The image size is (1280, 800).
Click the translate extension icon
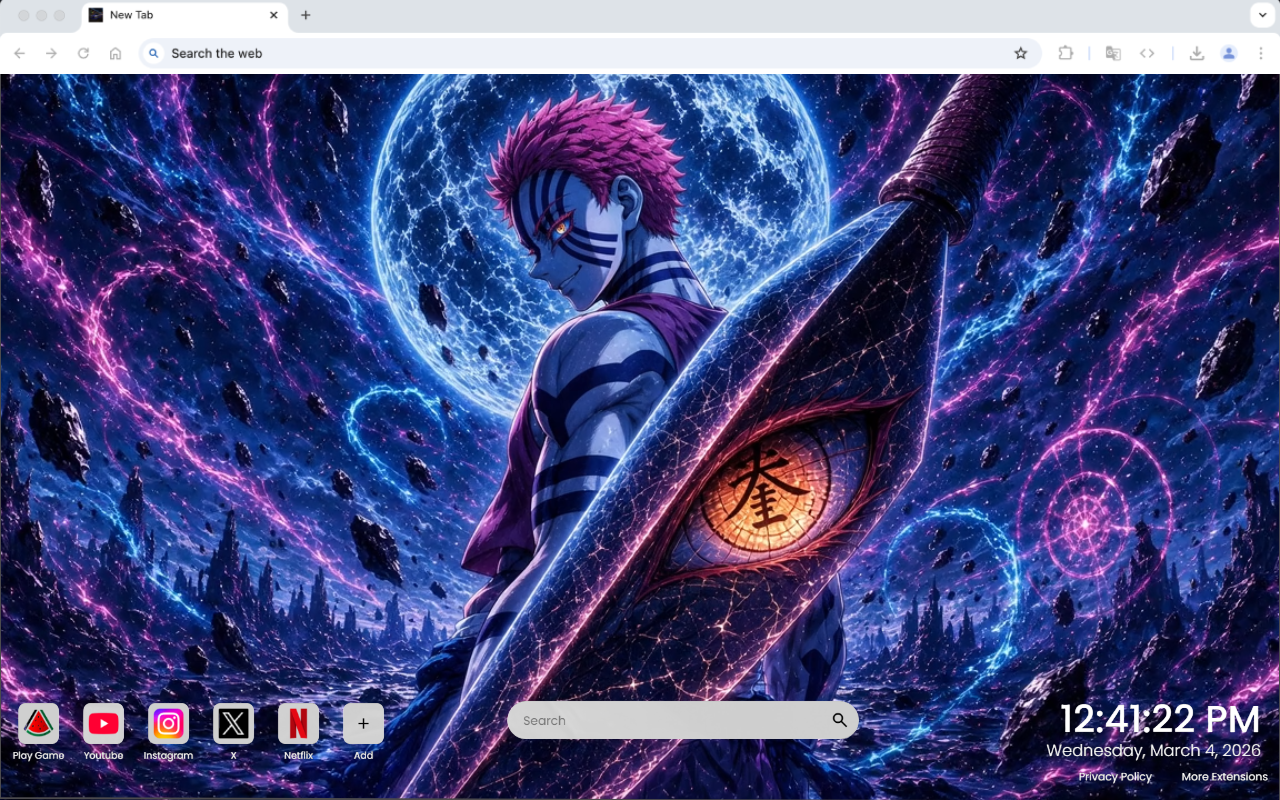click(1113, 53)
